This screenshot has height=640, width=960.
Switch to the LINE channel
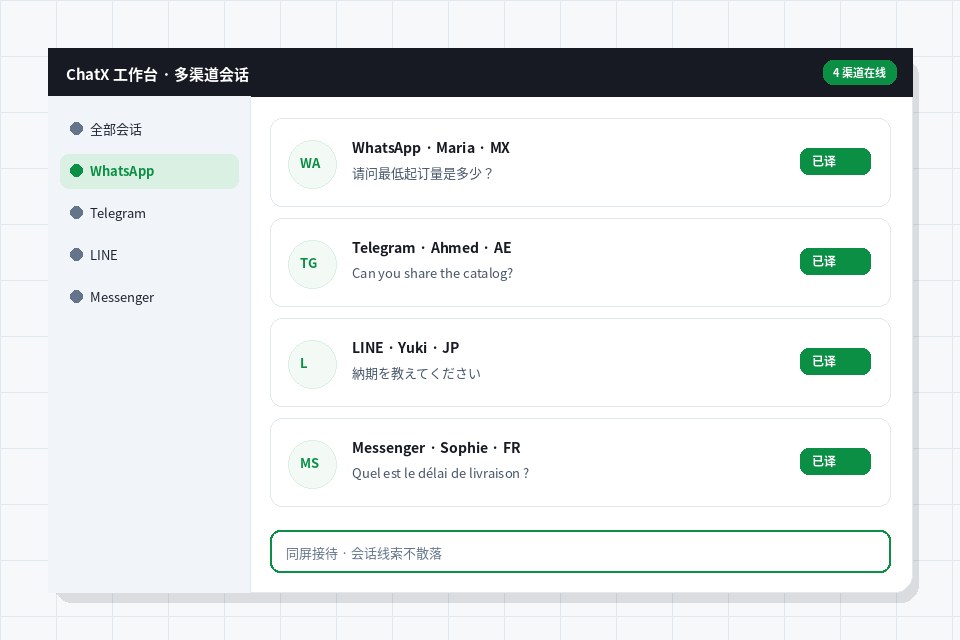click(x=149, y=255)
